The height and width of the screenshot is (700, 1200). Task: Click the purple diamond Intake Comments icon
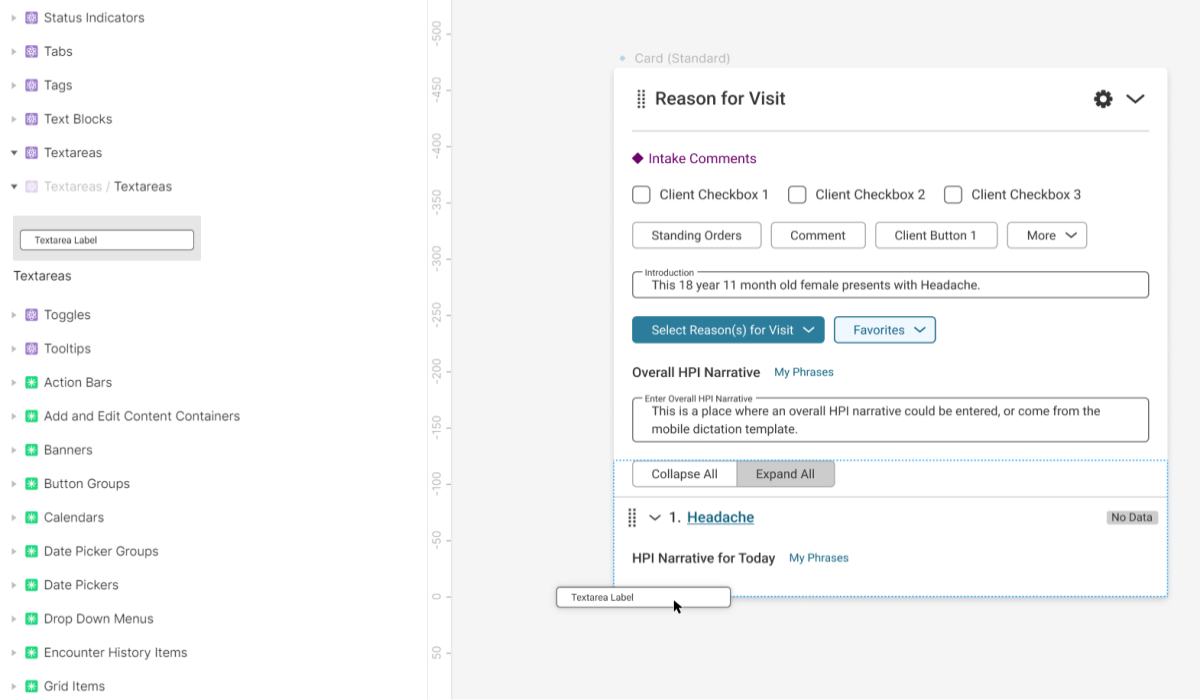click(x=638, y=159)
